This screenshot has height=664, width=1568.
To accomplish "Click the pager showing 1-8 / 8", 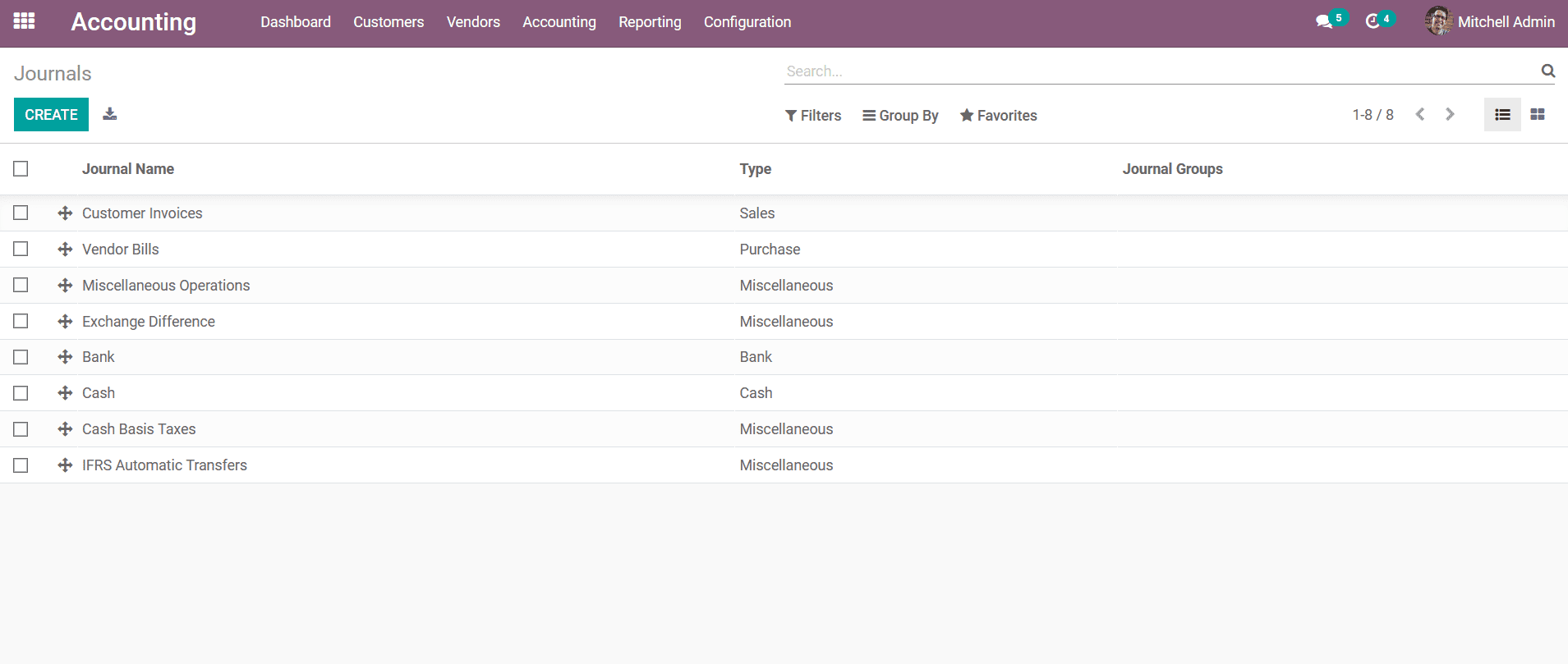I will (1373, 115).
